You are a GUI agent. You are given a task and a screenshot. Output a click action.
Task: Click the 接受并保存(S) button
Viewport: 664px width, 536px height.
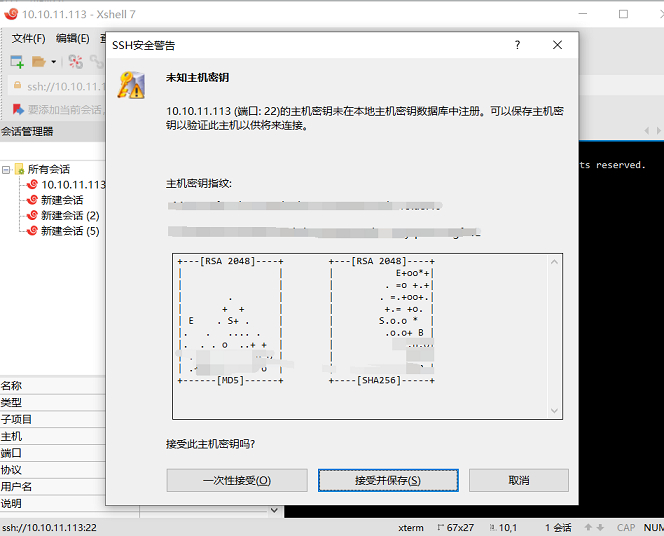[x=388, y=480]
